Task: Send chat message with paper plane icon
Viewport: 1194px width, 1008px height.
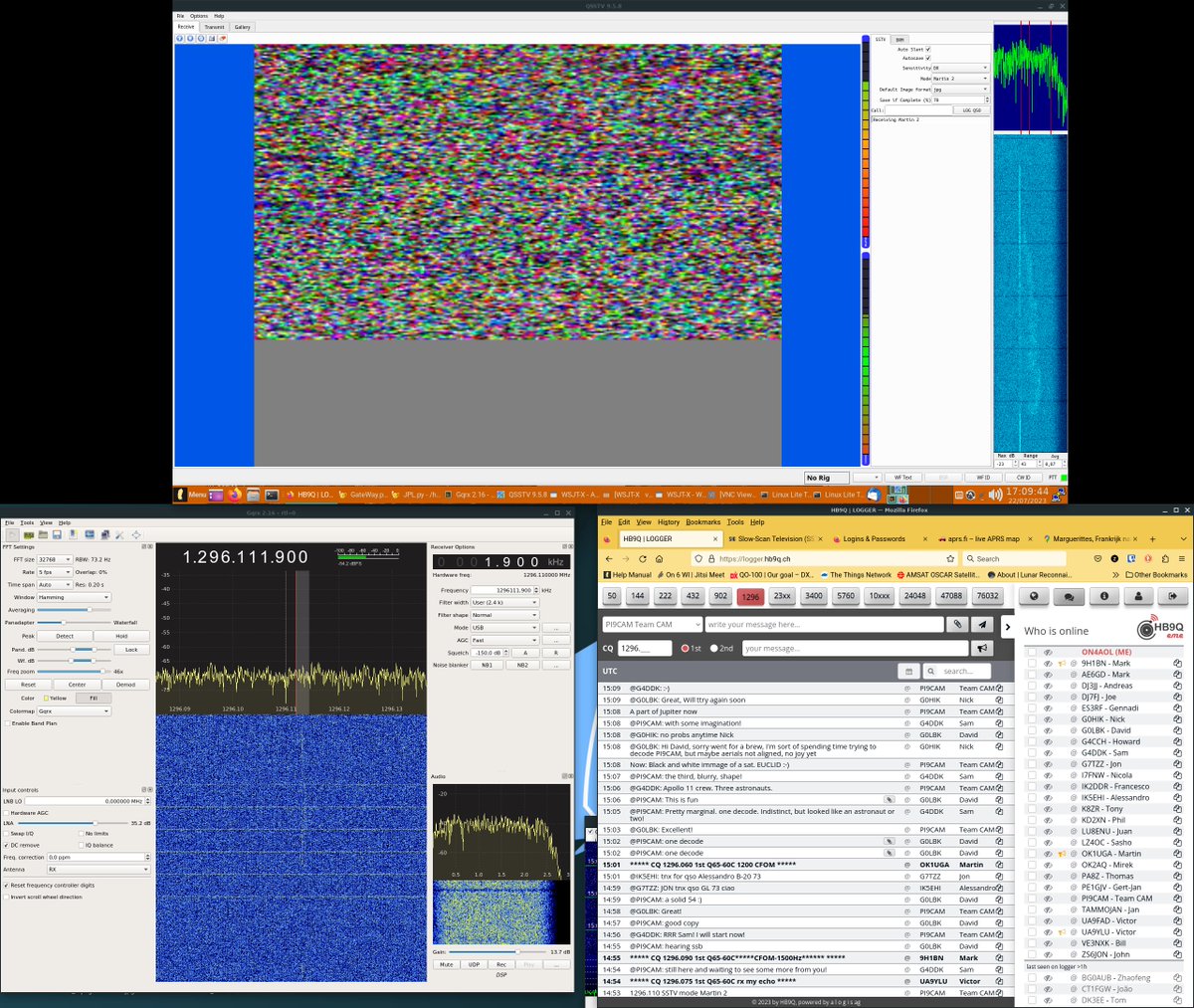Action: coord(982,625)
